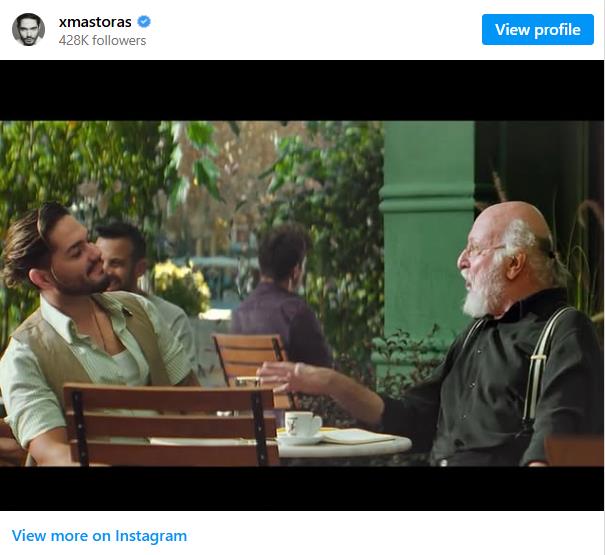Click the 428K followers text
Viewport: 605px width, 555px height.
coord(103,41)
